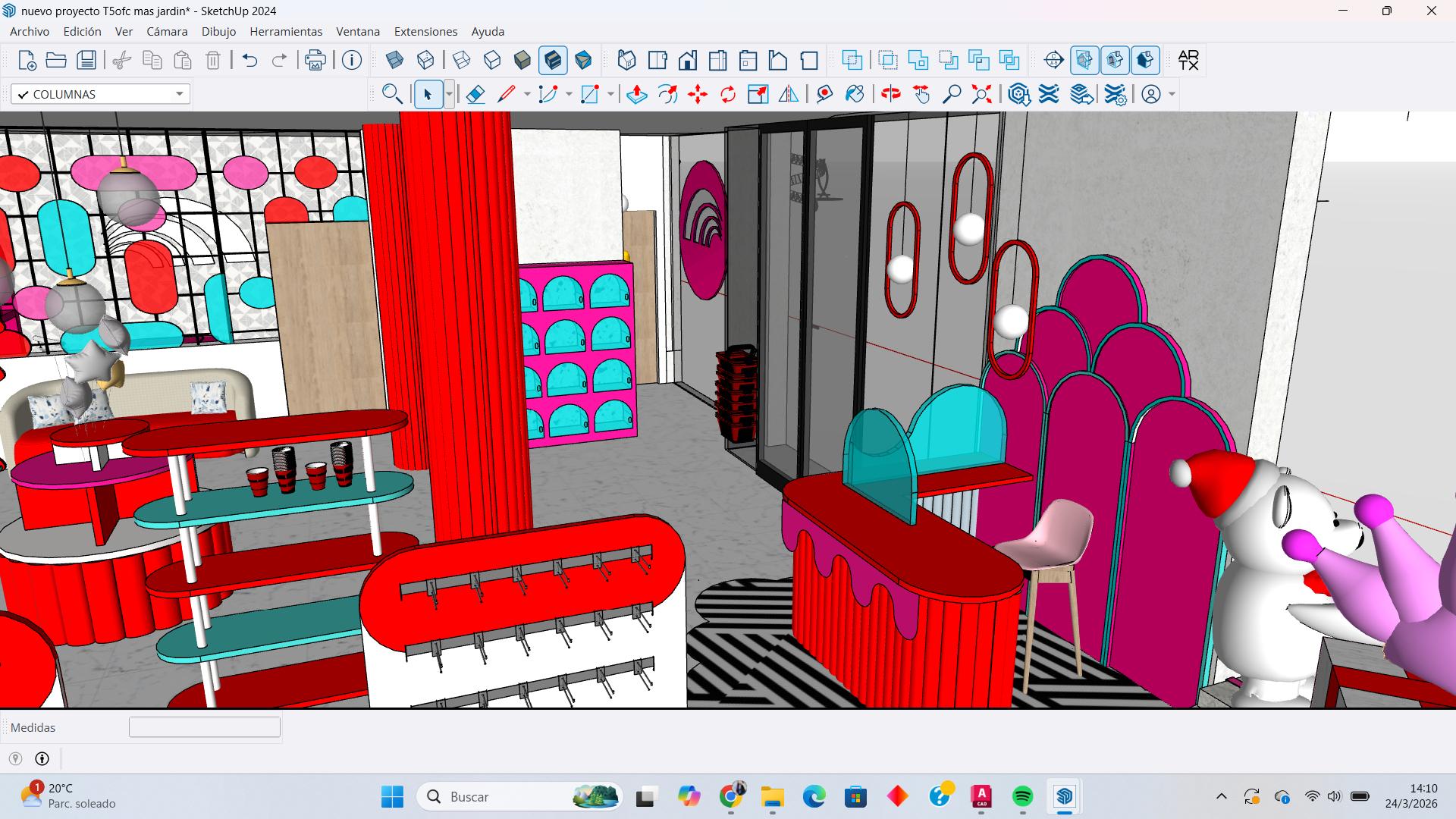1456x819 pixels.
Task: Open the Extensiones menu
Action: (x=425, y=31)
